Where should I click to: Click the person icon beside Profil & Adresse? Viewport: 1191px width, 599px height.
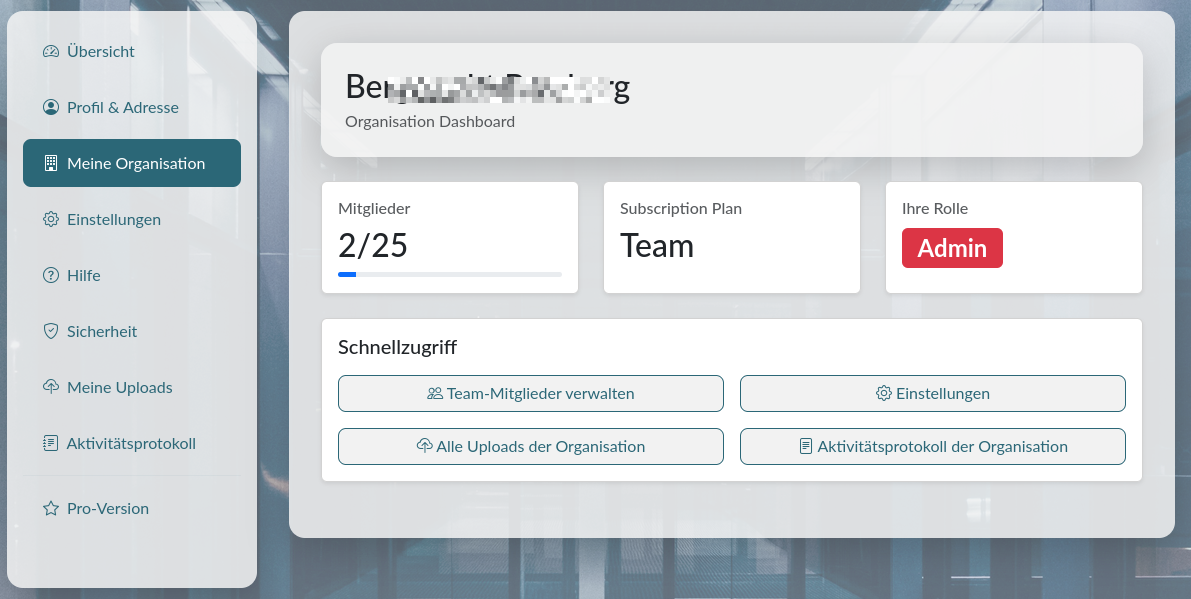pyautogui.click(x=51, y=107)
